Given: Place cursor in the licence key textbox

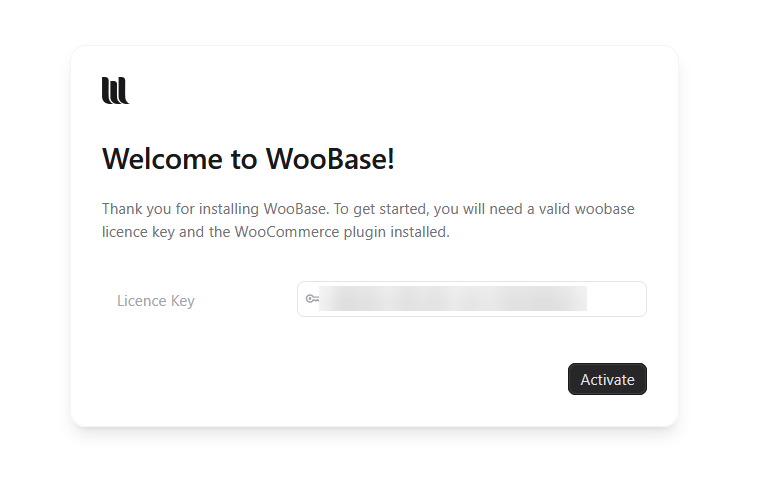Looking at the screenshot, I should 471,299.
